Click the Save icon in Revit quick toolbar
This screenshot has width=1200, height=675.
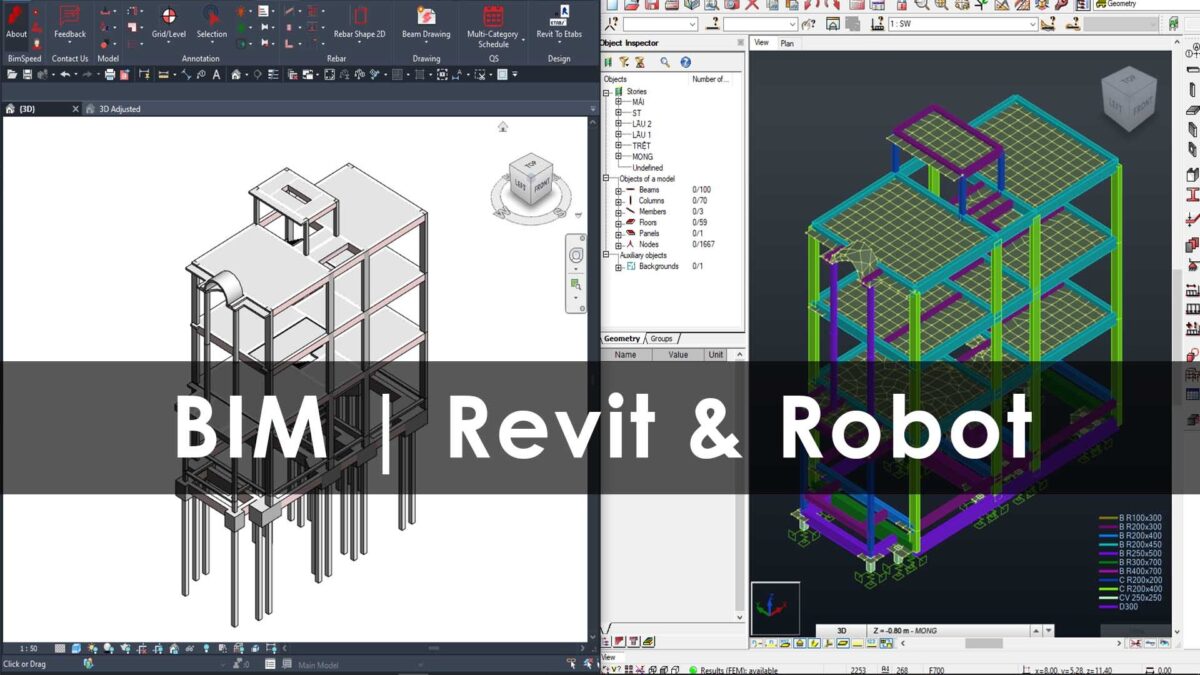[27, 75]
